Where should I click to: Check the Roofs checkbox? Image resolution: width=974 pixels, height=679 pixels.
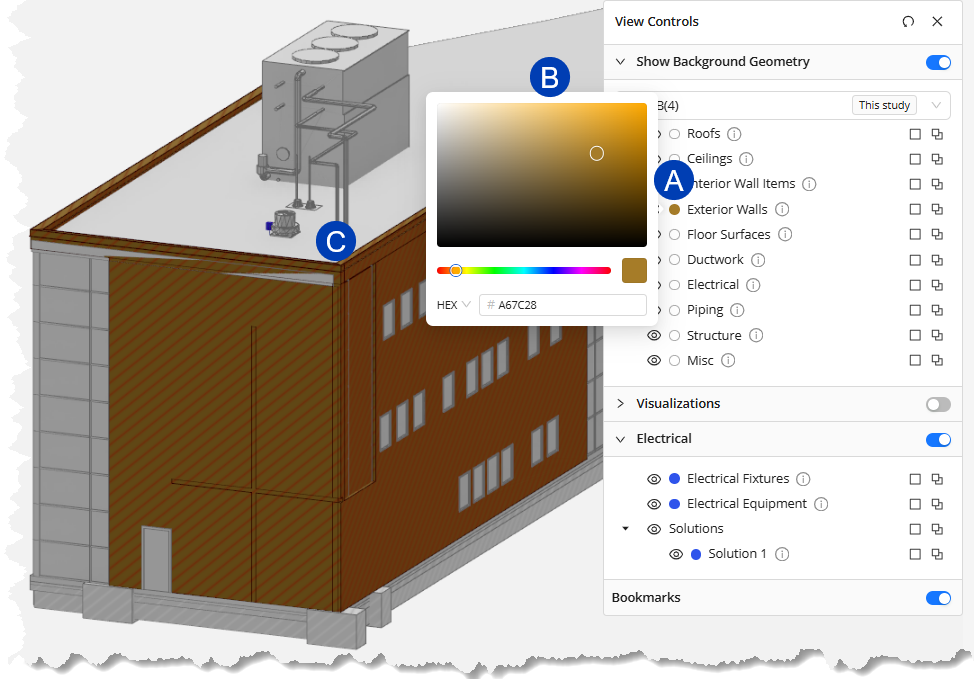(x=915, y=134)
